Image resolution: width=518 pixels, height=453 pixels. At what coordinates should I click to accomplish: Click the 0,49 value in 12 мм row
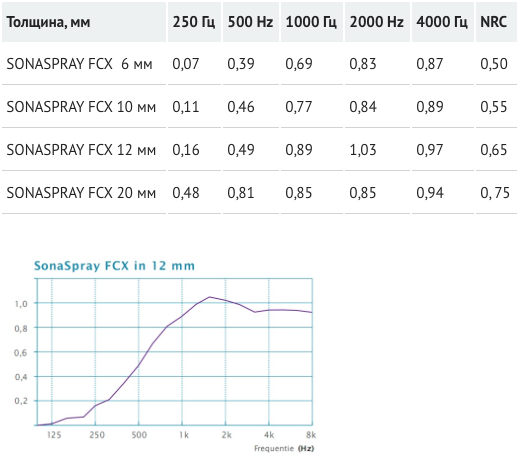241,150
